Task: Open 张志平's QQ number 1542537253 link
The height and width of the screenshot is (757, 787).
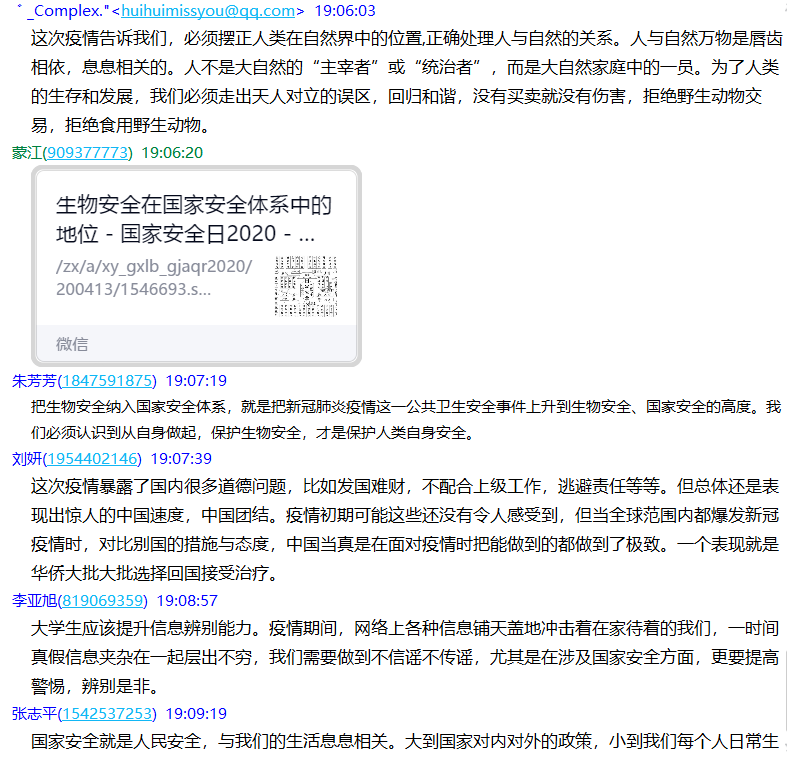Action: (108, 714)
